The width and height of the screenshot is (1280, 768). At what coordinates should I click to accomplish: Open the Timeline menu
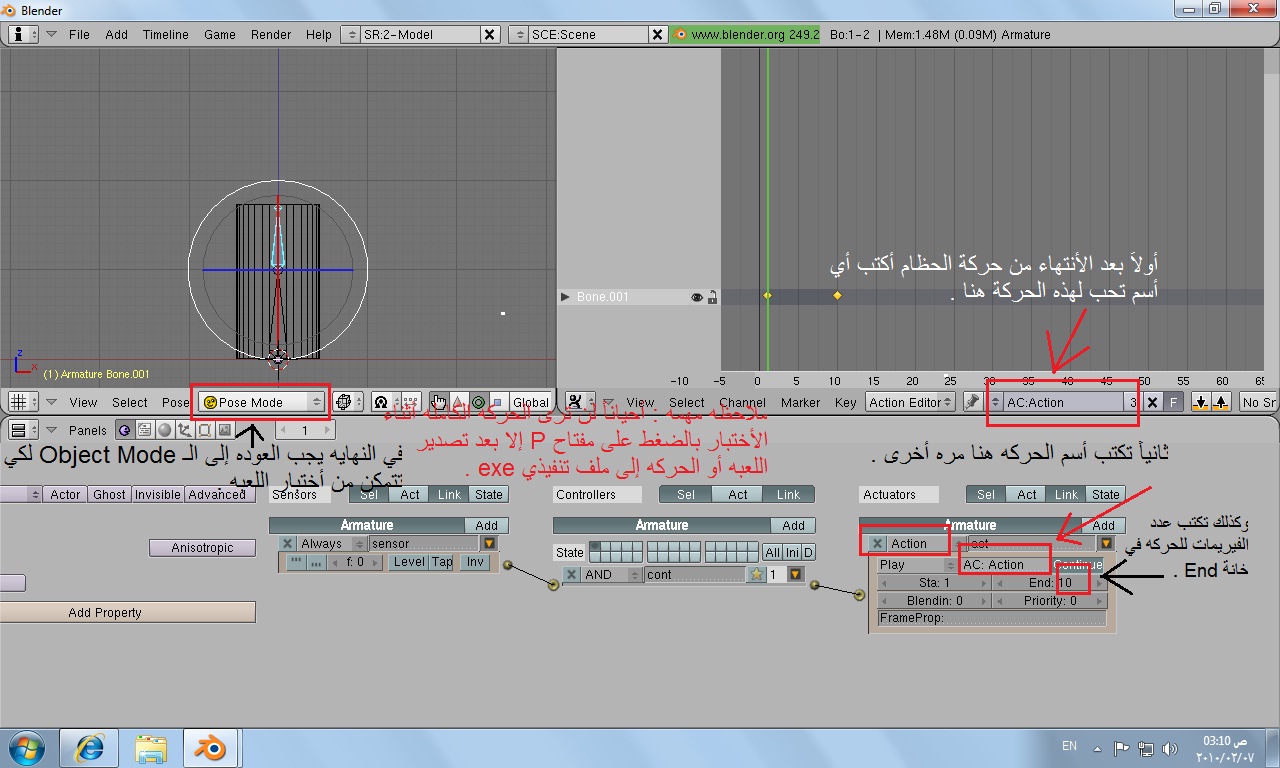pyautogui.click(x=166, y=34)
